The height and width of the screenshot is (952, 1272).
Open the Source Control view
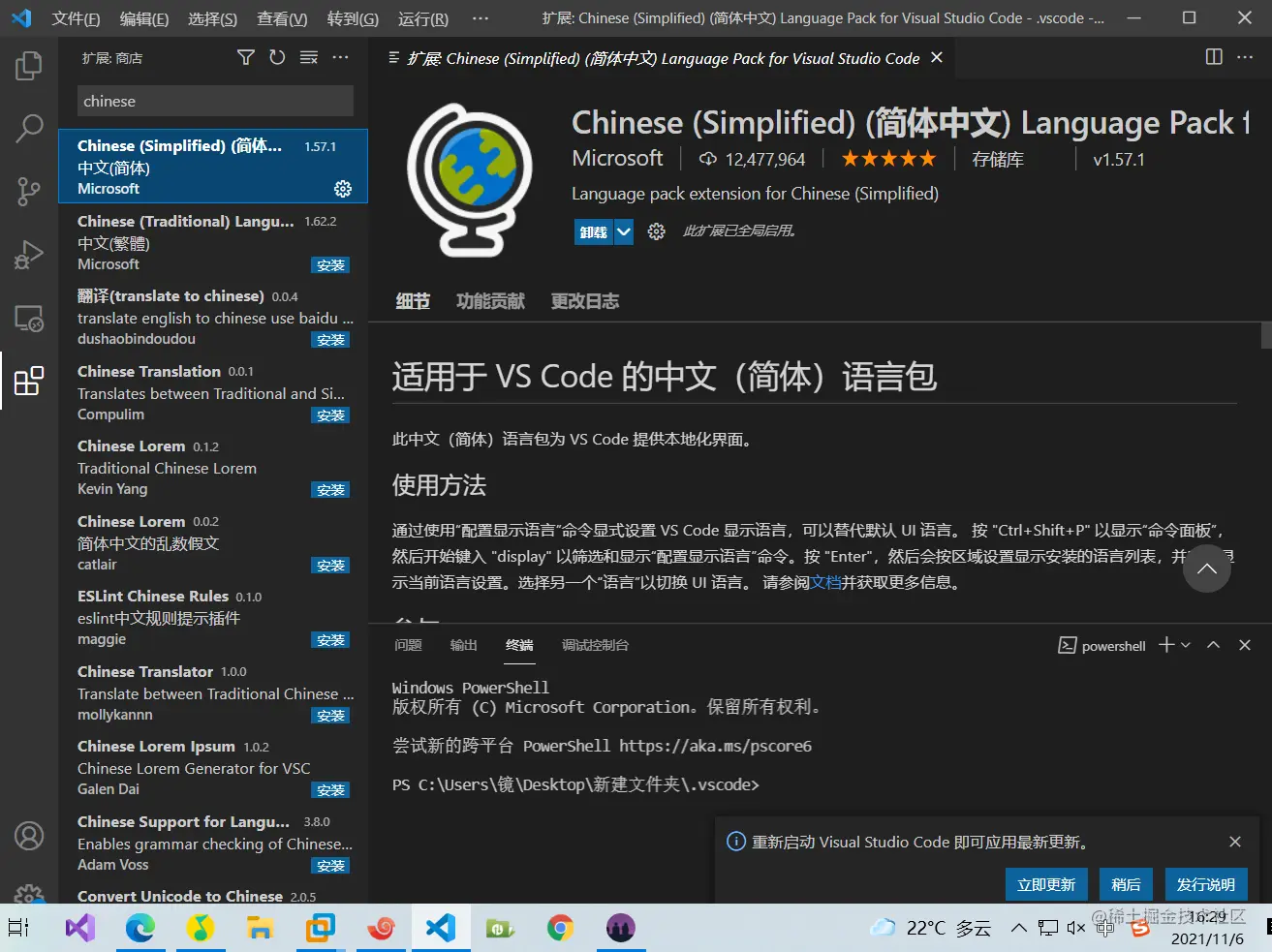pyautogui.click(x=29, y=191)
